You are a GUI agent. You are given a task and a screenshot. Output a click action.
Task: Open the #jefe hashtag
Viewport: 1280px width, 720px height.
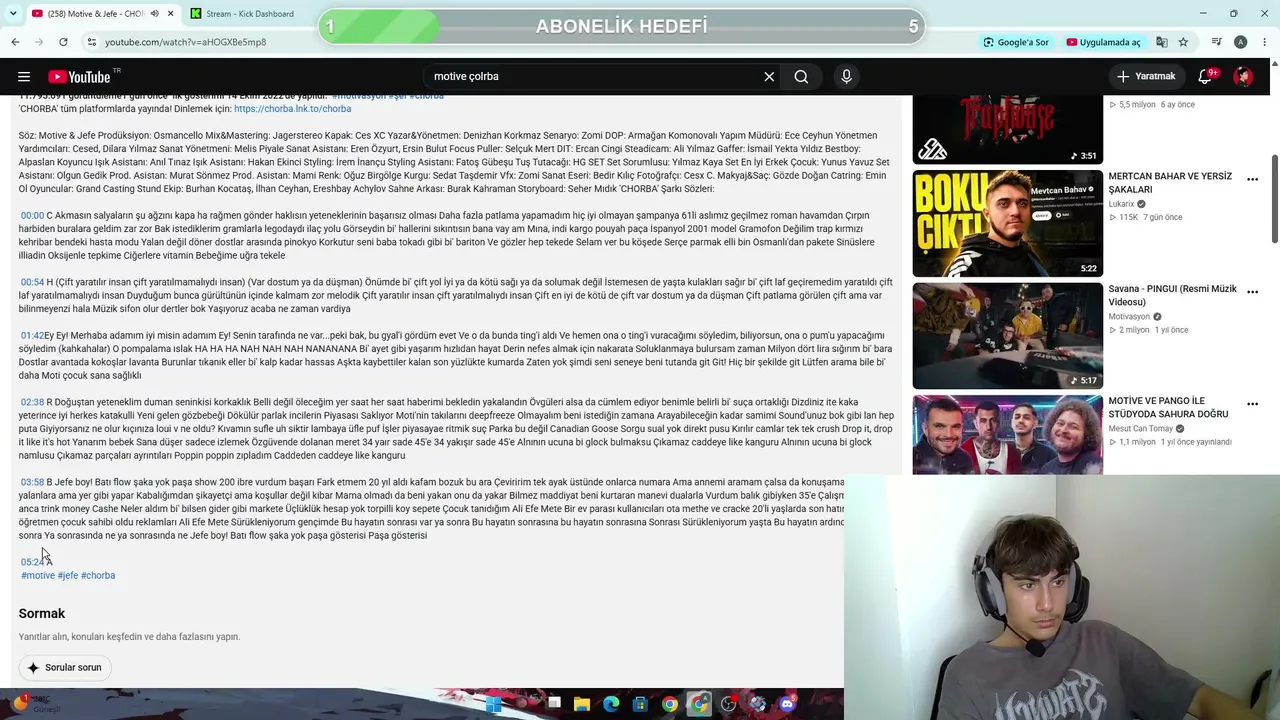67,575
